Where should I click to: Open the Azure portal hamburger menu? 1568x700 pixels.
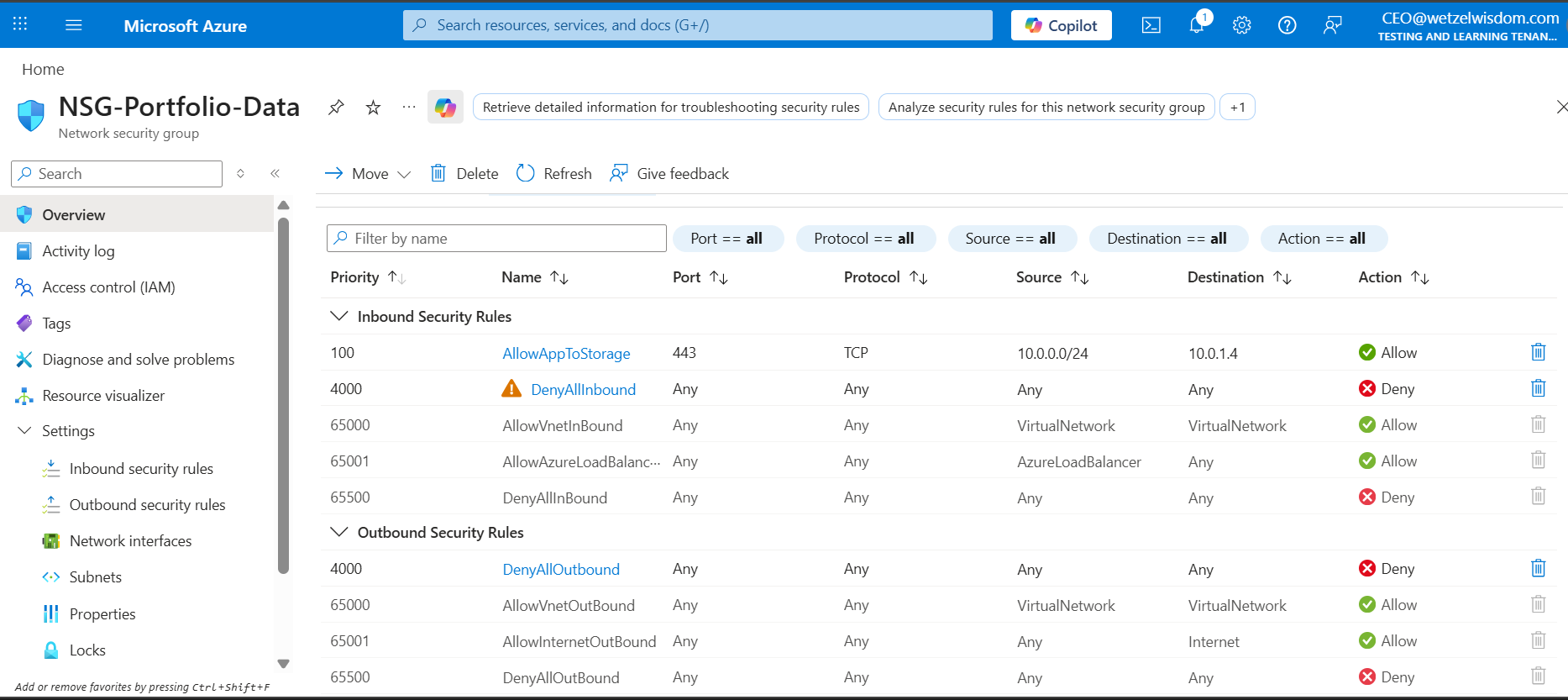click(74, 25)
